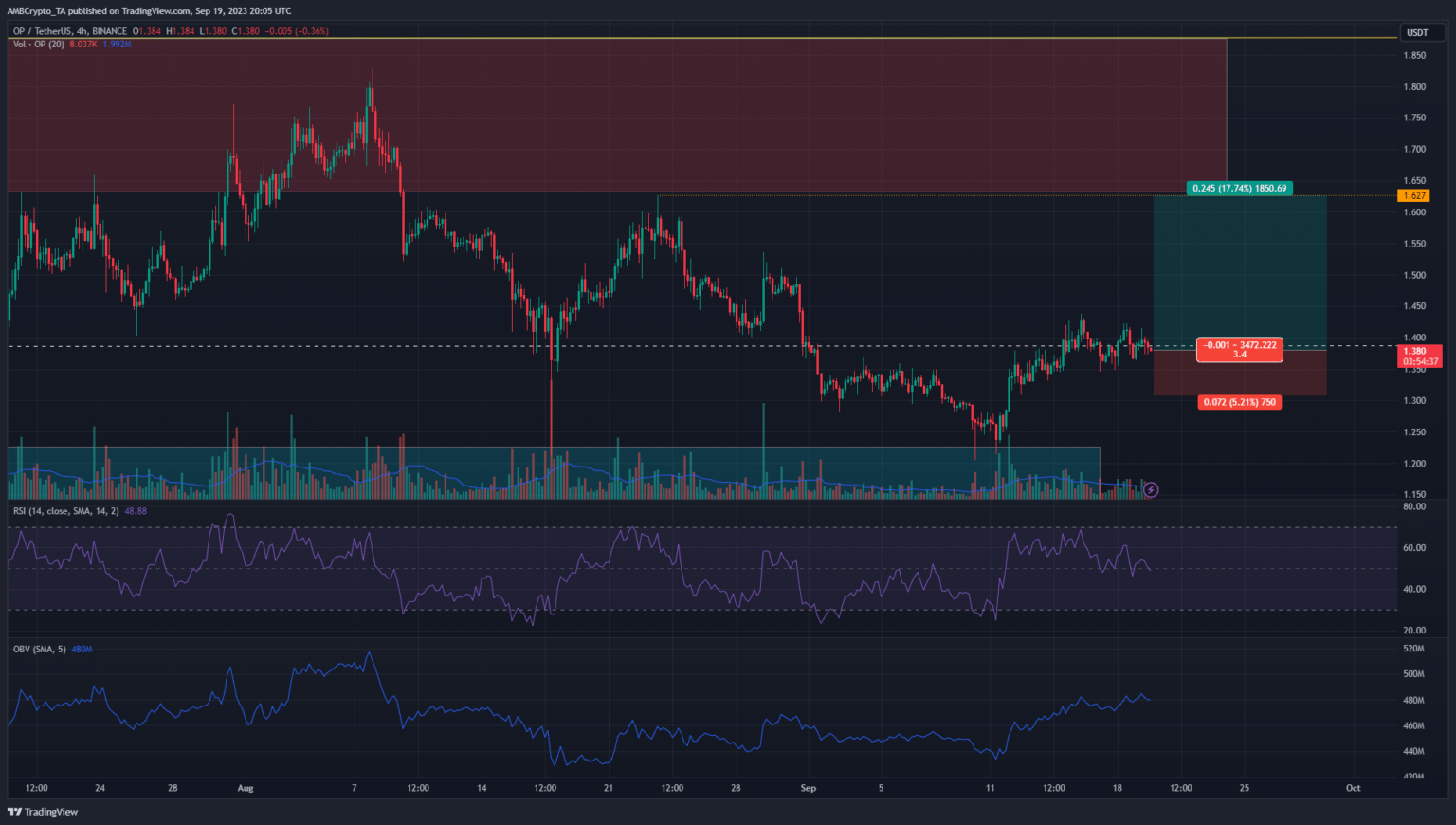Click the purple lightning bolt event icon
Viewport: 1456px width, 825px height.
pos(1150,490)
